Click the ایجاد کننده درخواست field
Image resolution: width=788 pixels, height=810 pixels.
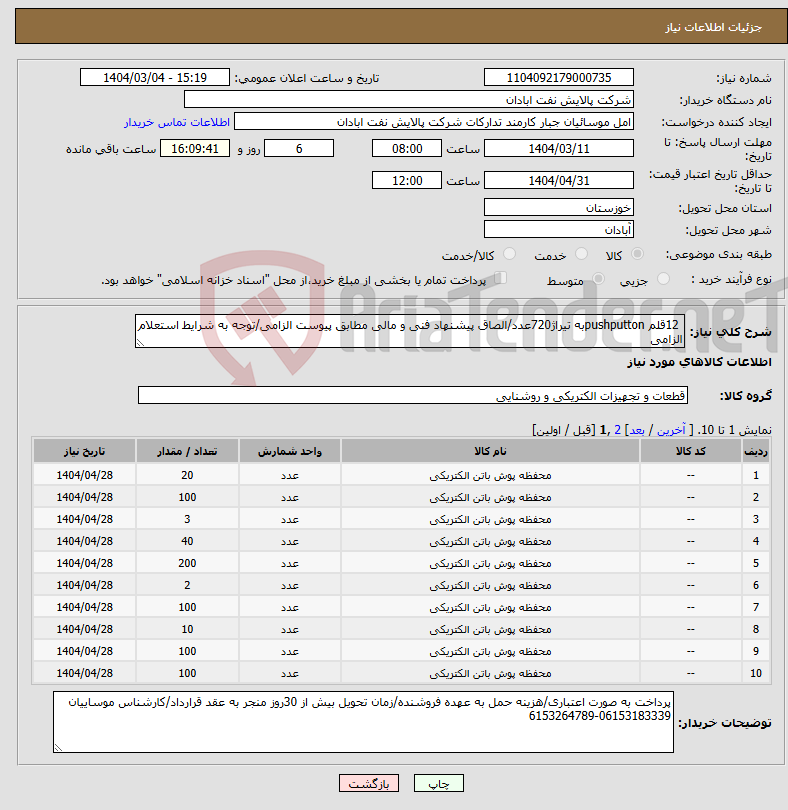434,122
